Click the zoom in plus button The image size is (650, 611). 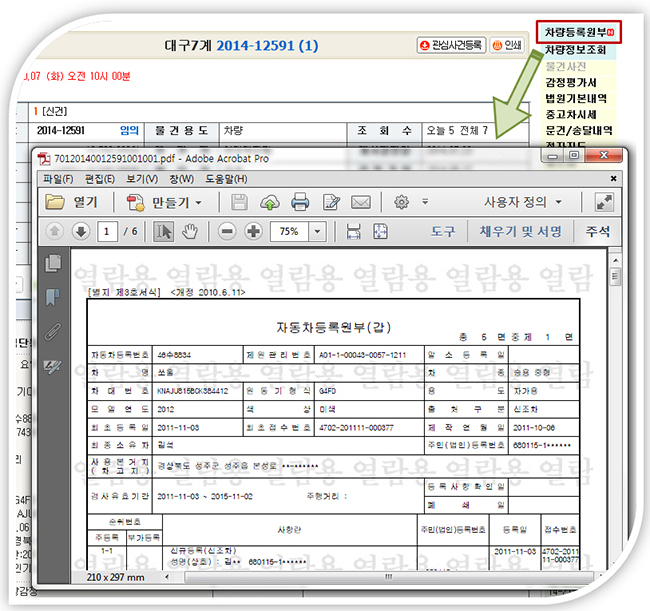[x=253, y=231]
